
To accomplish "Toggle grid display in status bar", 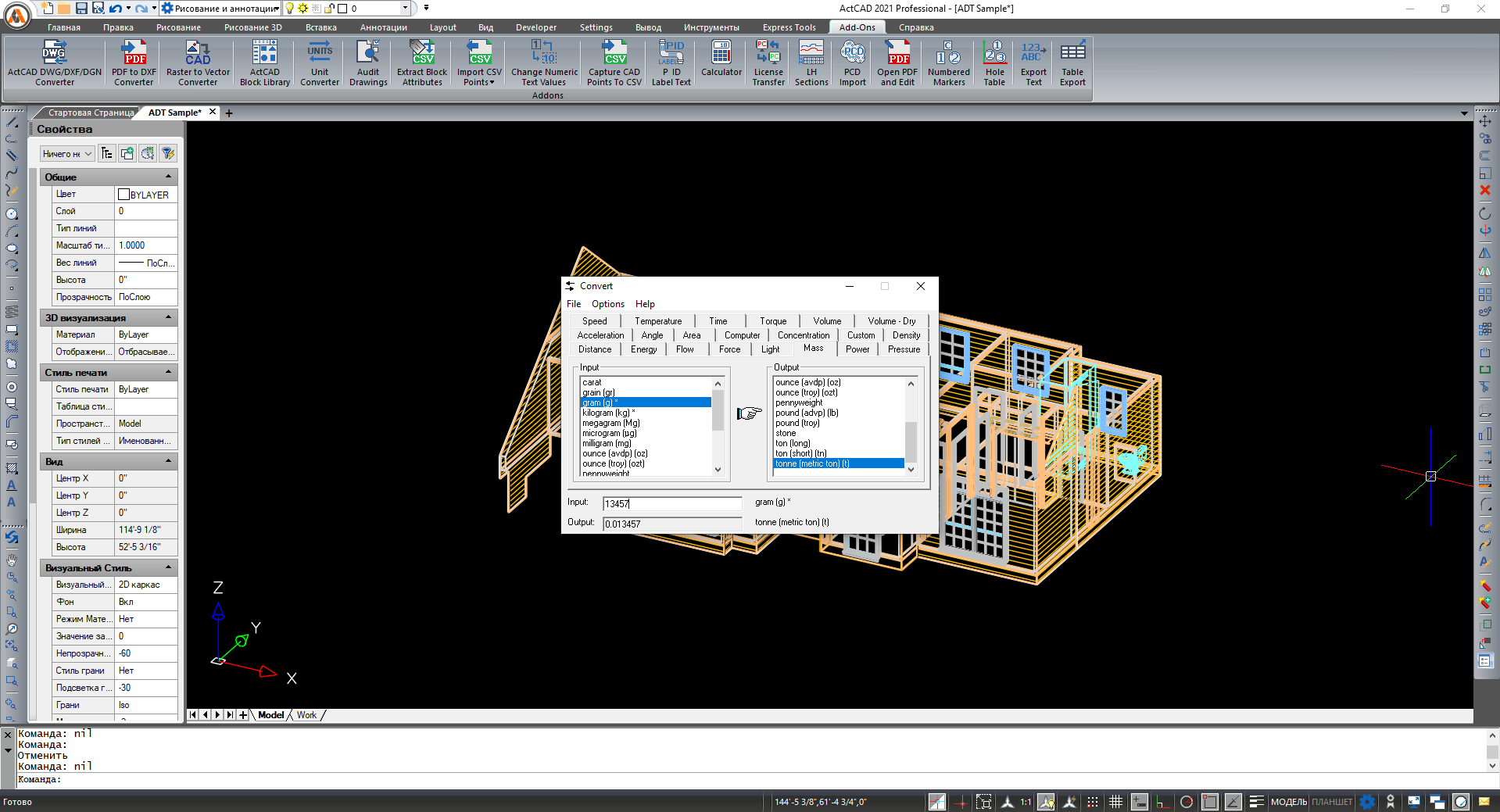I will pos(1115,802).
